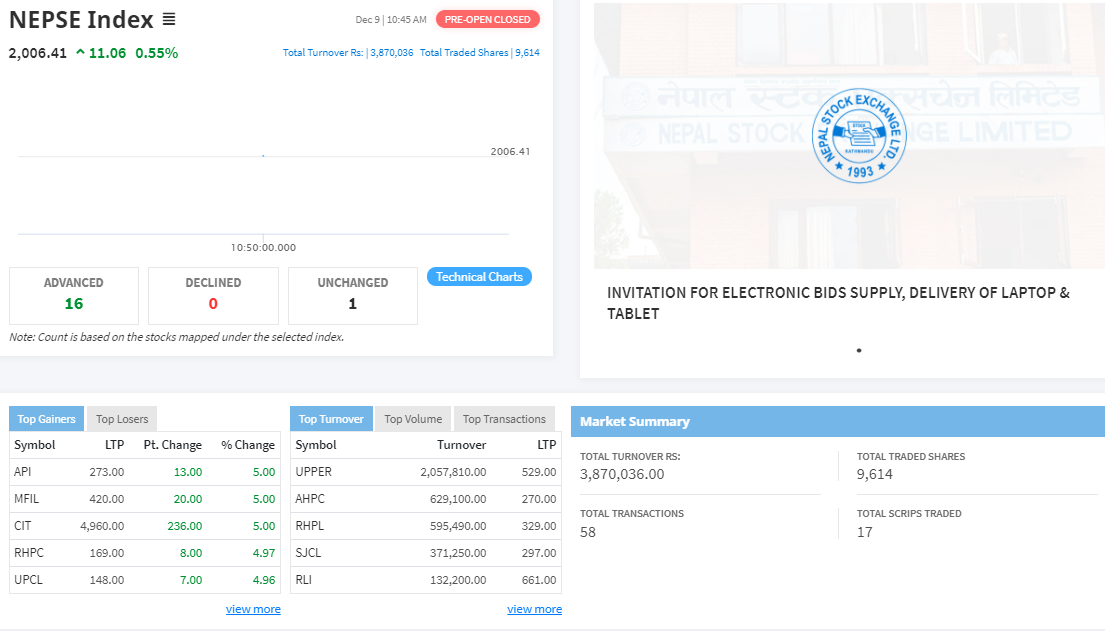Viewport: 1105px width, 631px height.
Task: Click the LTP header in Top Turnover
Action: click(x=547, y=445)
